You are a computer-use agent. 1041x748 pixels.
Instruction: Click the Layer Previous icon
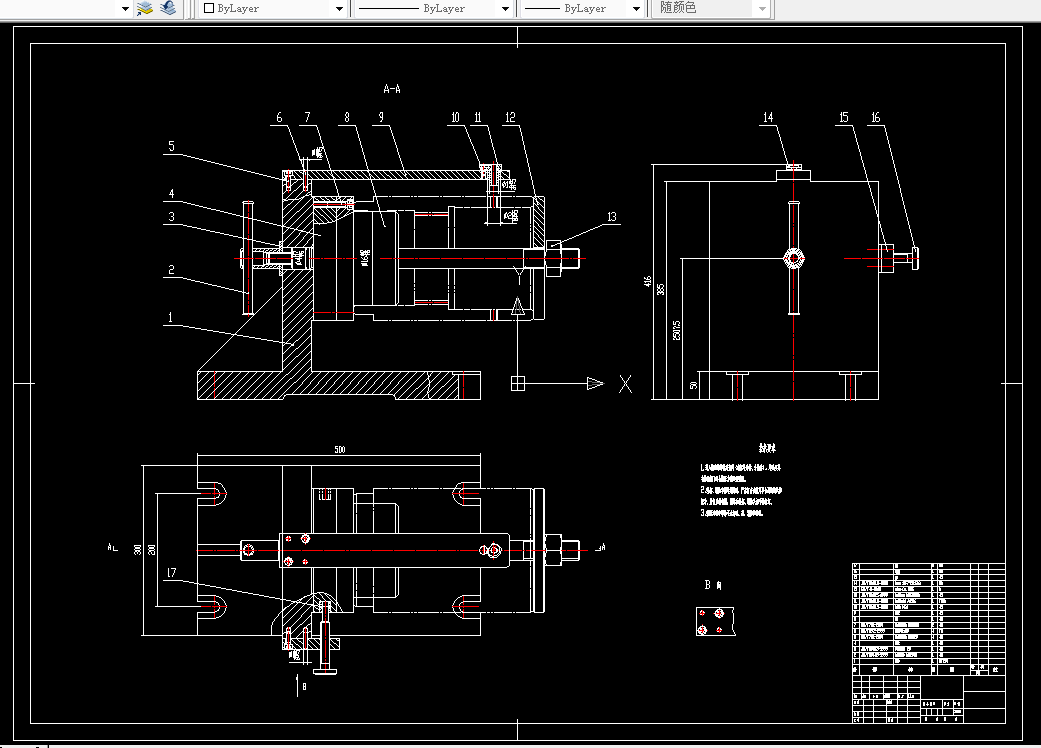(x=168, y=8)
